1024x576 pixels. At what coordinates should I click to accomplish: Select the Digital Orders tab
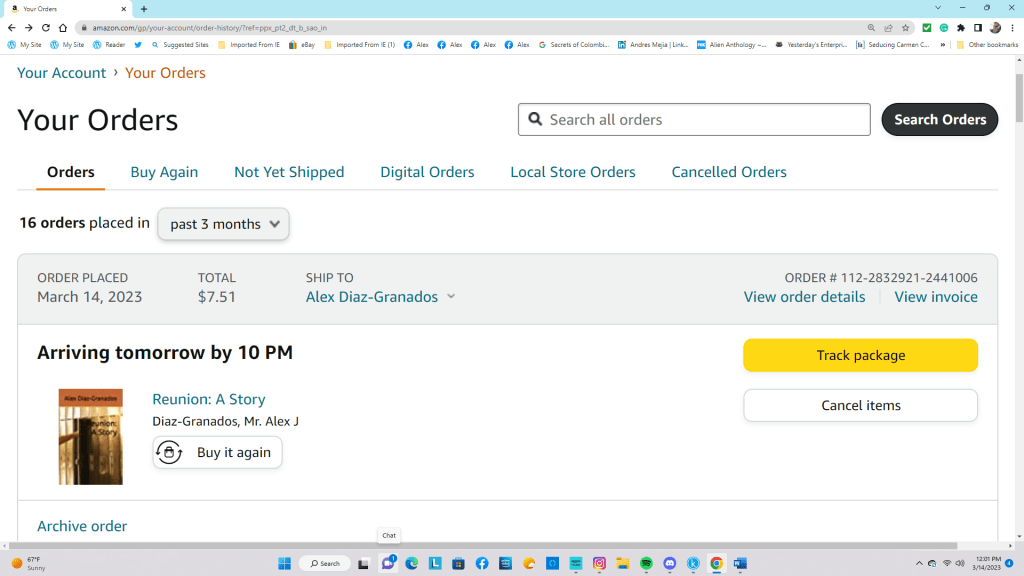(427, 172)
